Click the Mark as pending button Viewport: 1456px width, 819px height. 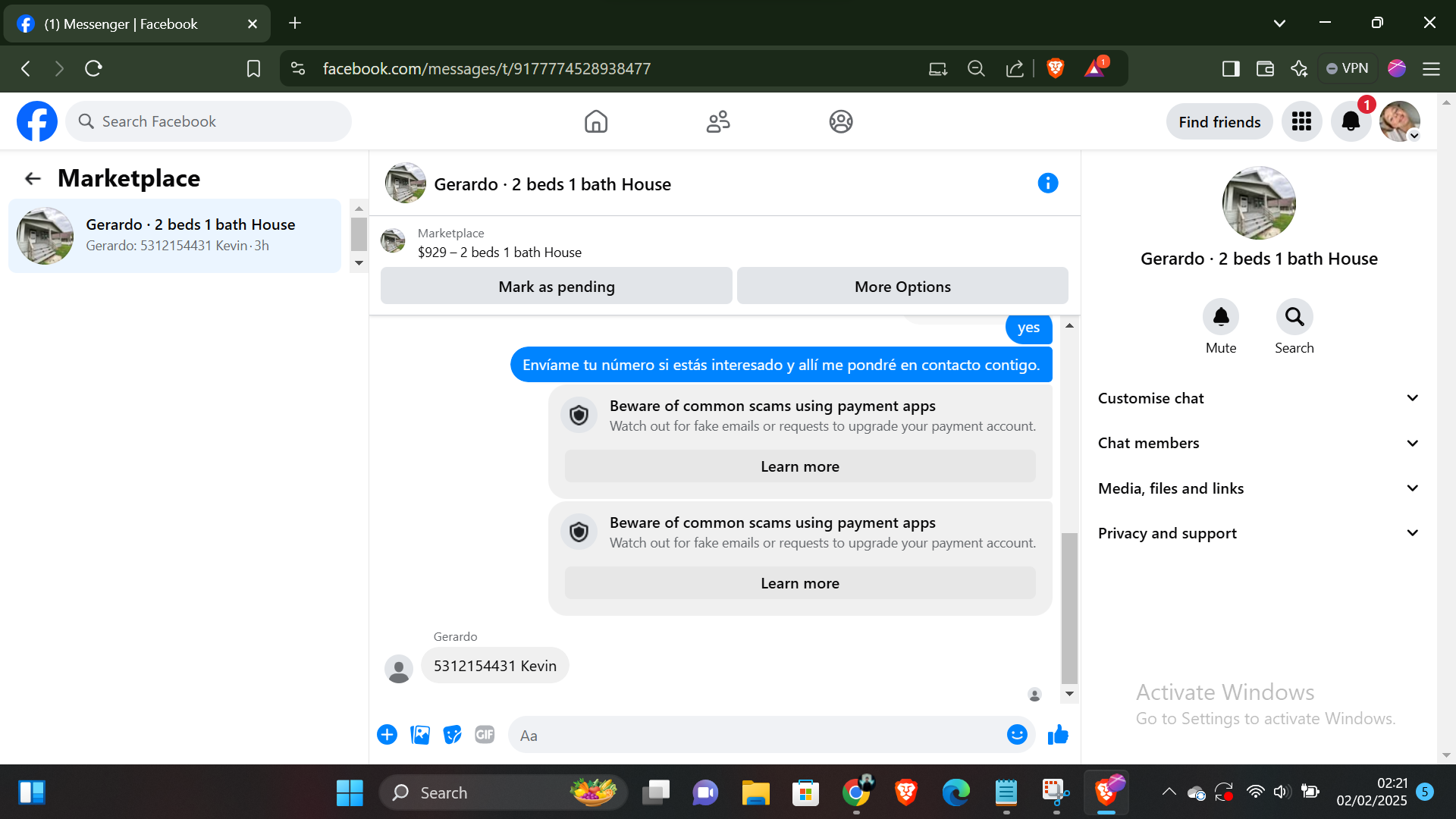(556, 287)
